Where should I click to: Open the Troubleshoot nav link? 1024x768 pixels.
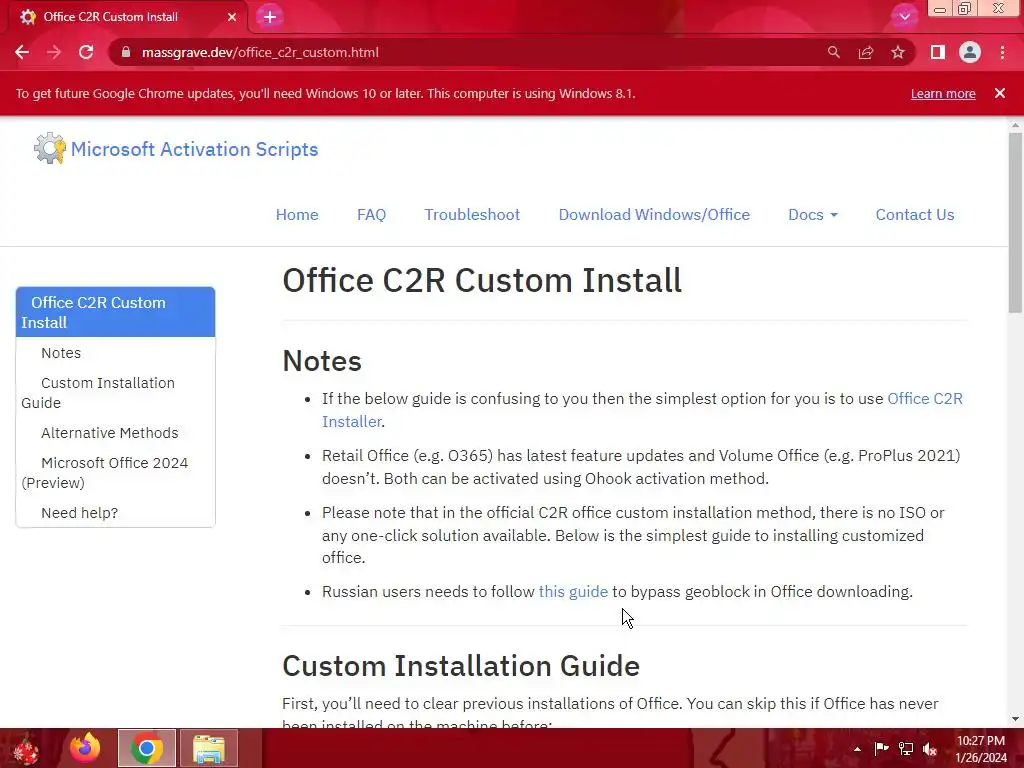pyautogui.click(x=472, y=215)
